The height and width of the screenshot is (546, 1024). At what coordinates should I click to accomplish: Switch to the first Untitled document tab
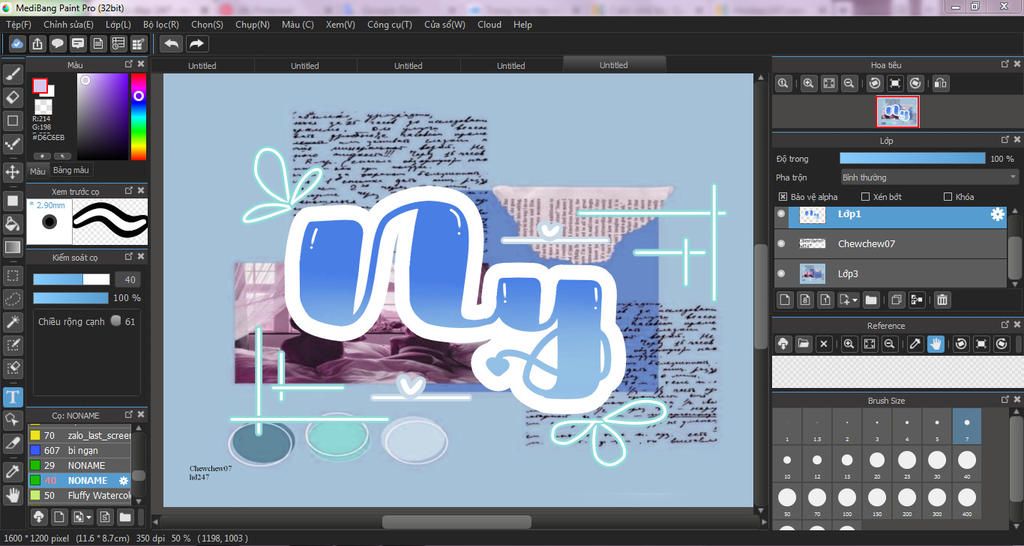tap(202, 65)
